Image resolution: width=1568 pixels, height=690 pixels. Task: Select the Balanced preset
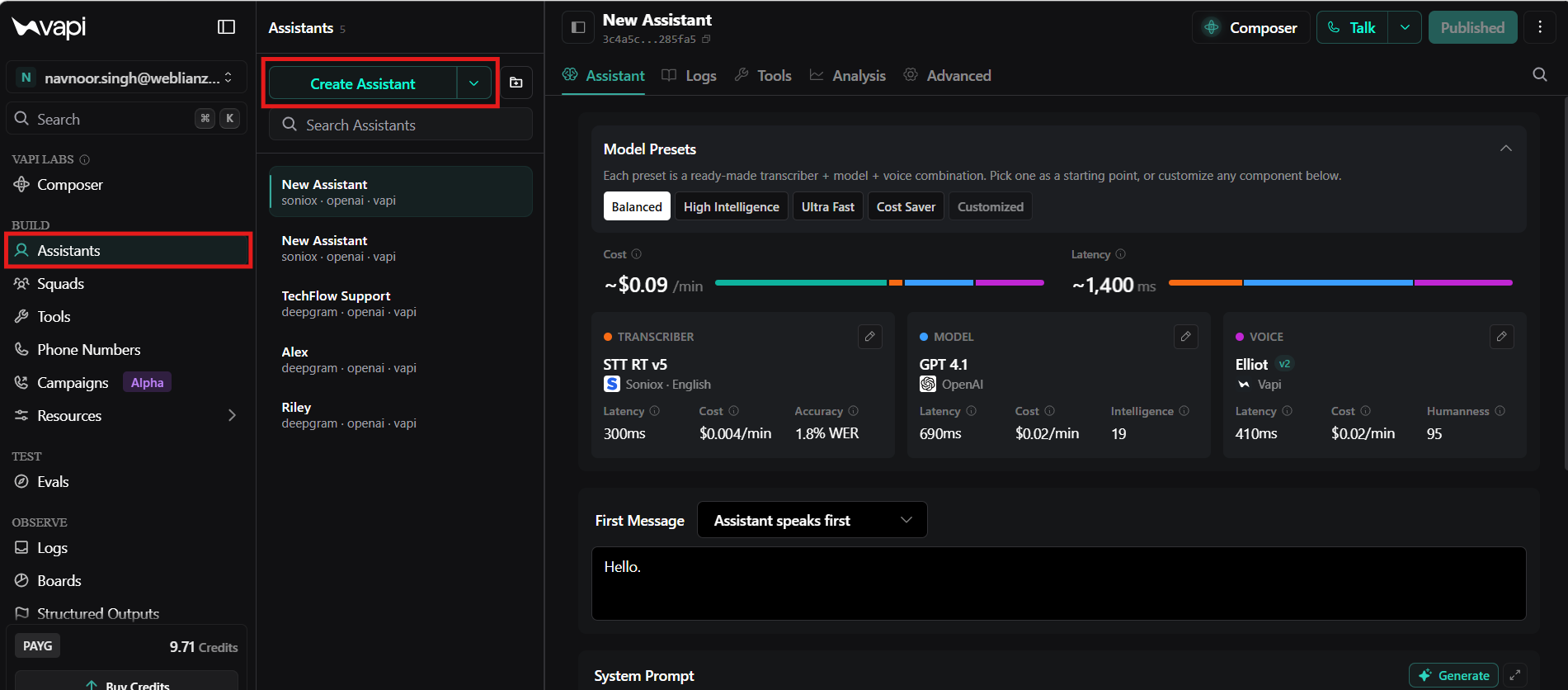(x=636, y=206)
